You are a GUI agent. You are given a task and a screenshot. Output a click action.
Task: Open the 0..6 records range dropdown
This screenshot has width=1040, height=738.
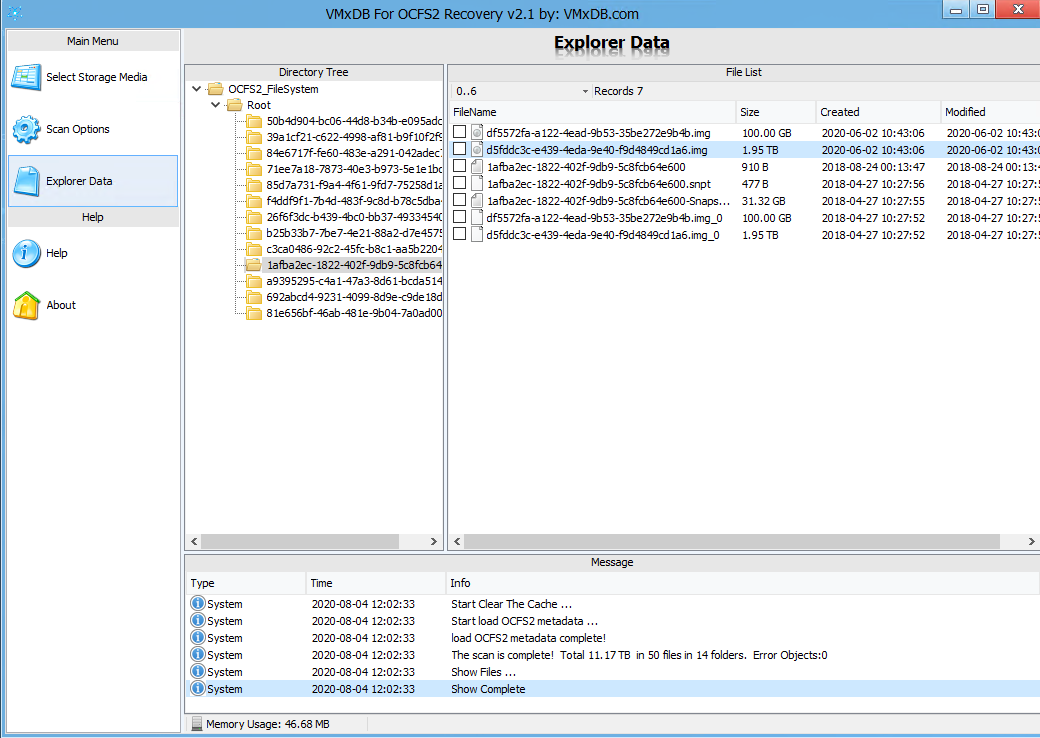pos(585,92)
